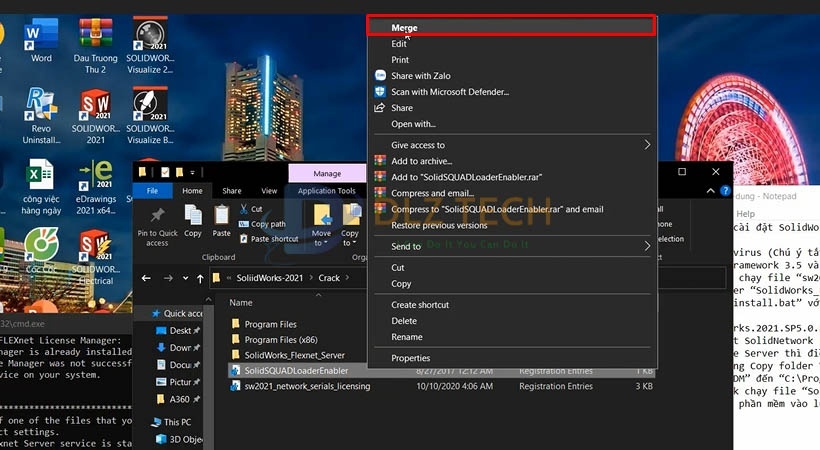Click Copy path in the ribbon
This screenshot has height=450, width=820.
pyautogui.click(x=263, y=224)
